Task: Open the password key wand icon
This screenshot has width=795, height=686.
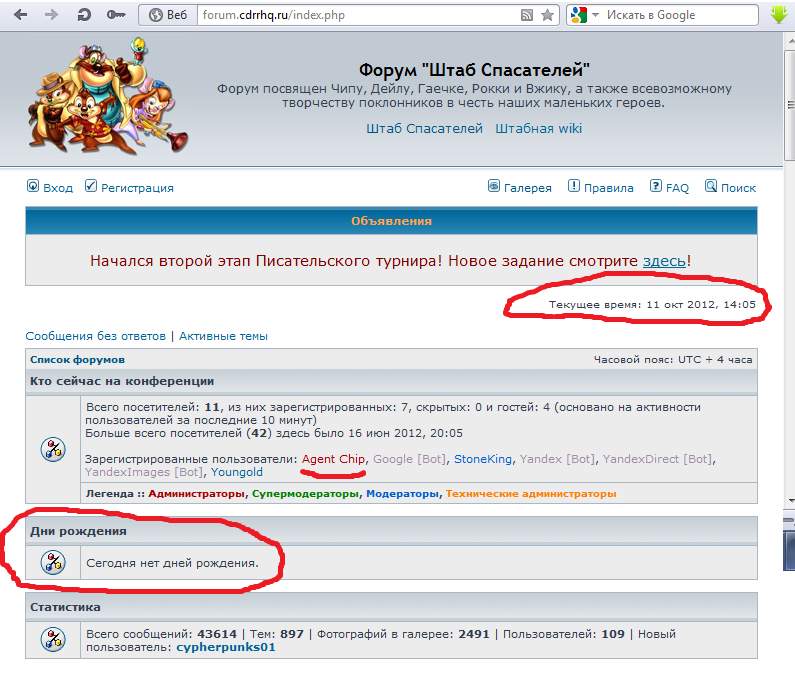Action: point(116,15)
